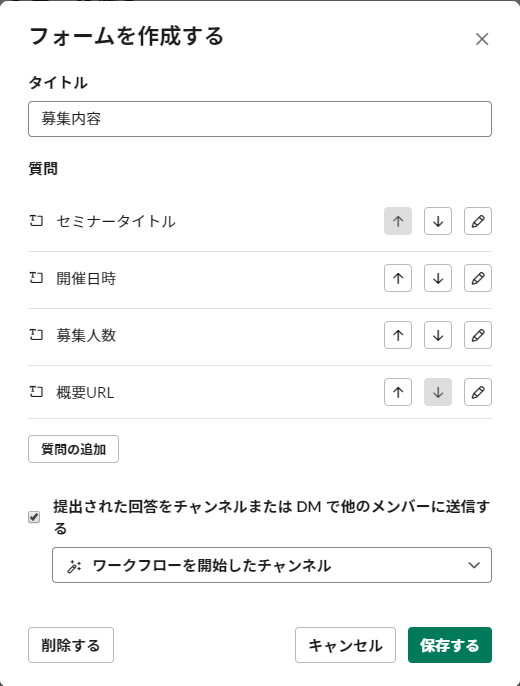
Task: Move 開催日時 question down
Action: point(438,278)
